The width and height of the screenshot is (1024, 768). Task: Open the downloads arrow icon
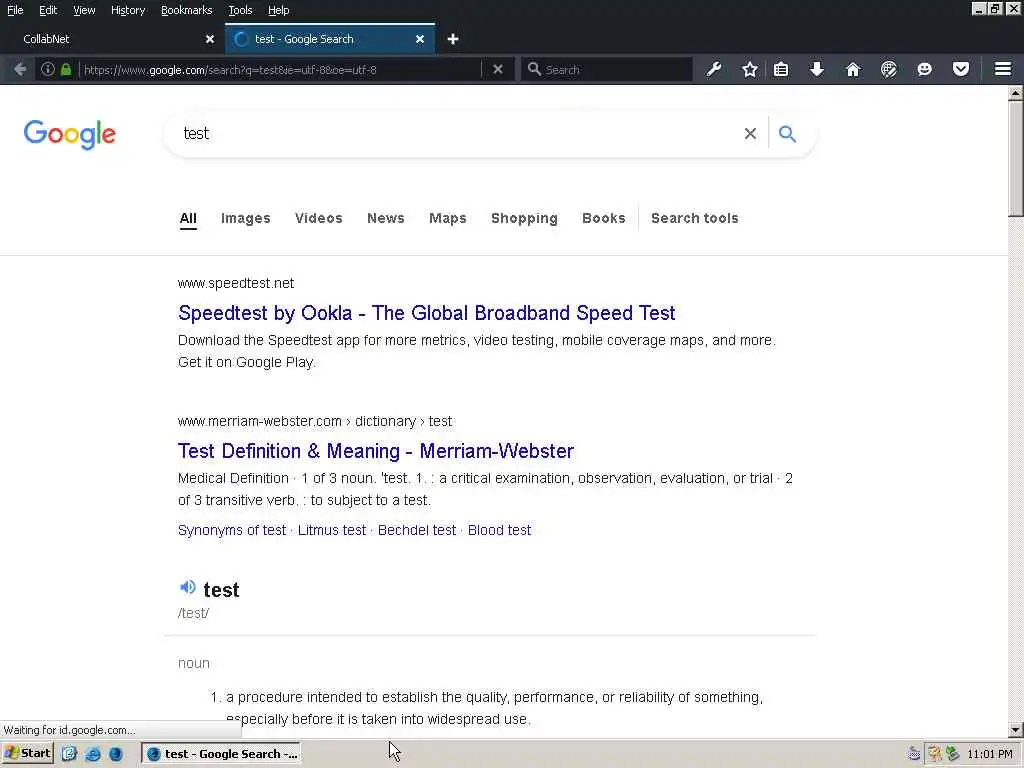point(817,69)
